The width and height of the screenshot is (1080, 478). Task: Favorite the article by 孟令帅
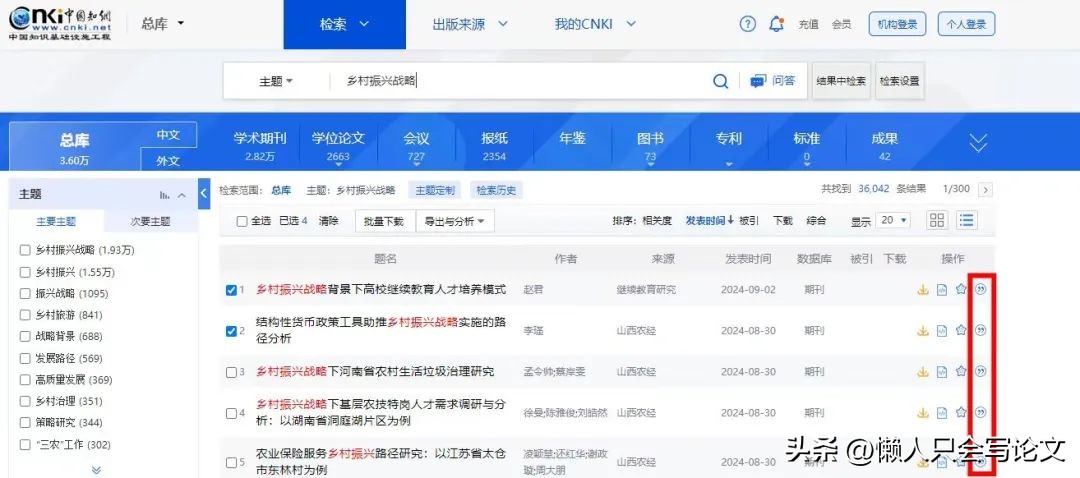pyautogui.click(x=961, y=372)
